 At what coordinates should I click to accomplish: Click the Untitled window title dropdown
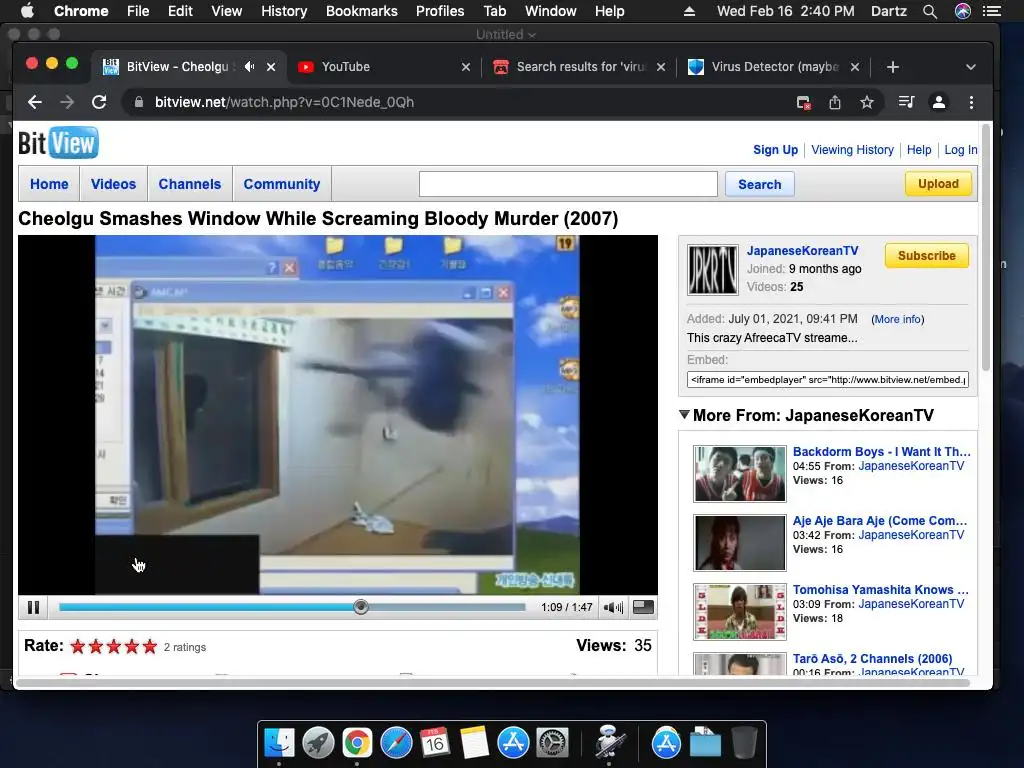tap(506, 35)
